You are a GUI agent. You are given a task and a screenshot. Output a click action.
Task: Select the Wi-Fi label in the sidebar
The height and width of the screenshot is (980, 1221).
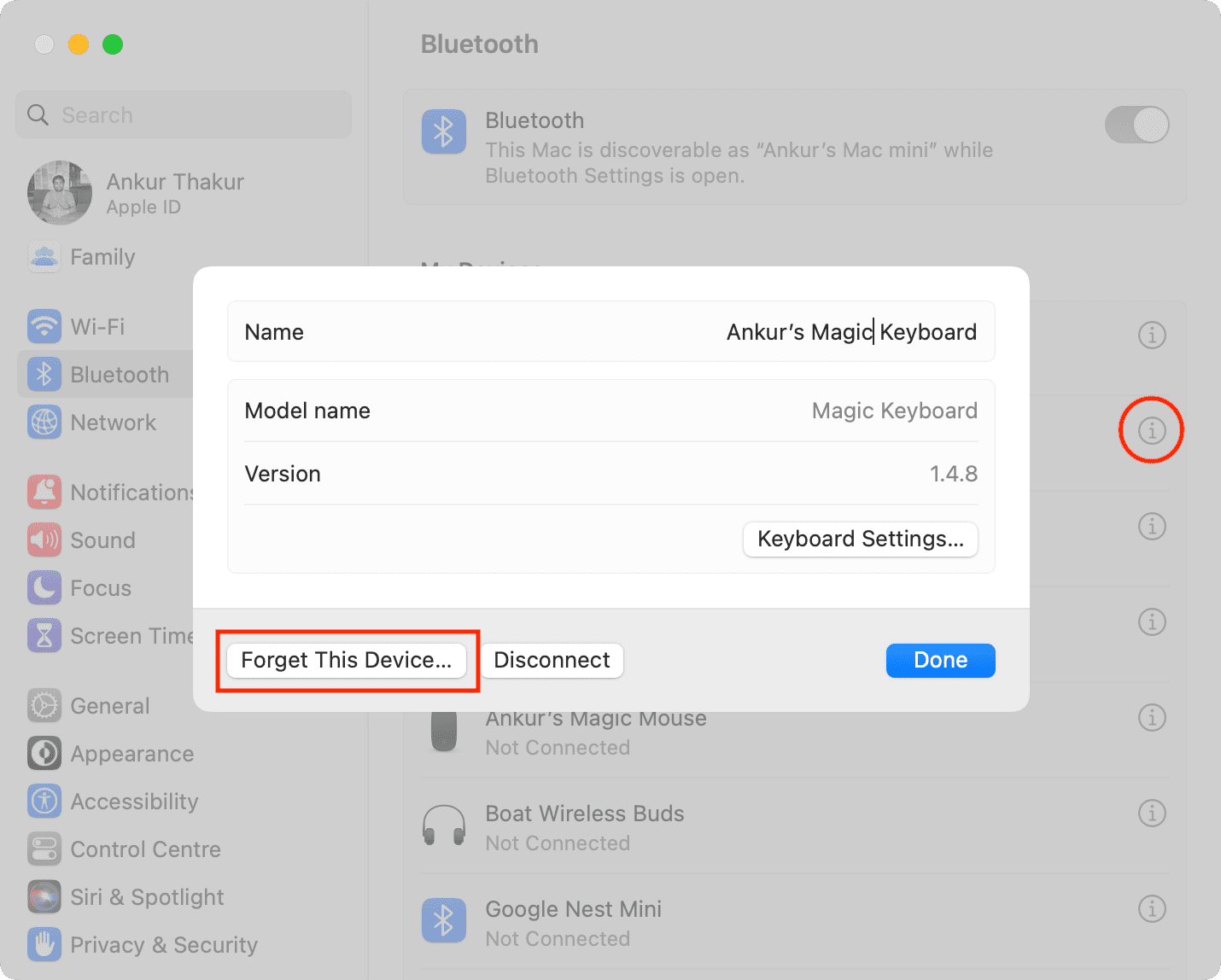[97, 326]
